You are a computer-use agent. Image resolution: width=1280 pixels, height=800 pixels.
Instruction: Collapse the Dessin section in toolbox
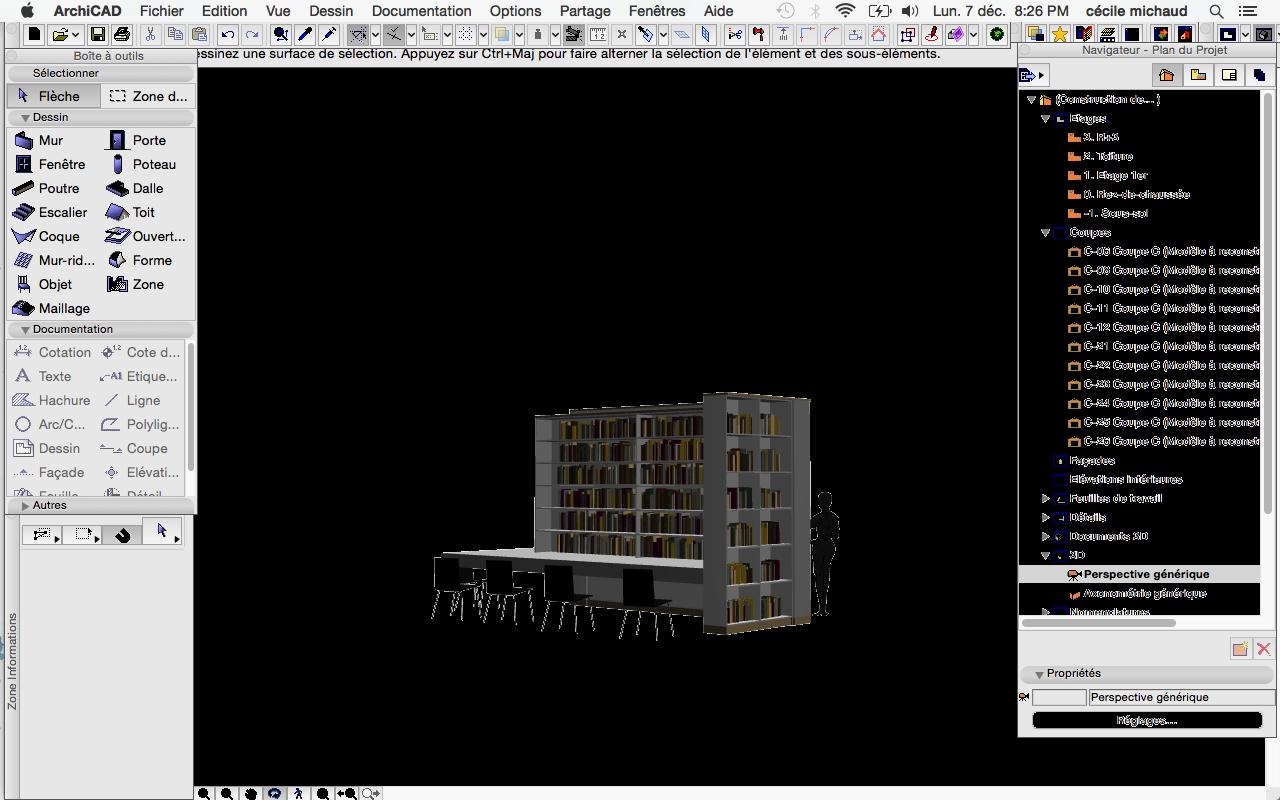(x=25, y=118)
